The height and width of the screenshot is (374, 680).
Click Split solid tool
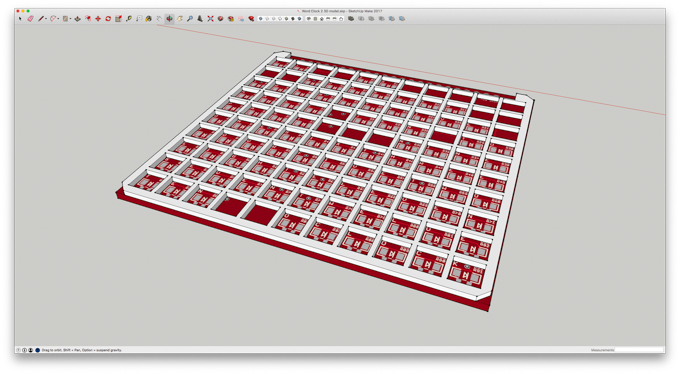[402, 19]
